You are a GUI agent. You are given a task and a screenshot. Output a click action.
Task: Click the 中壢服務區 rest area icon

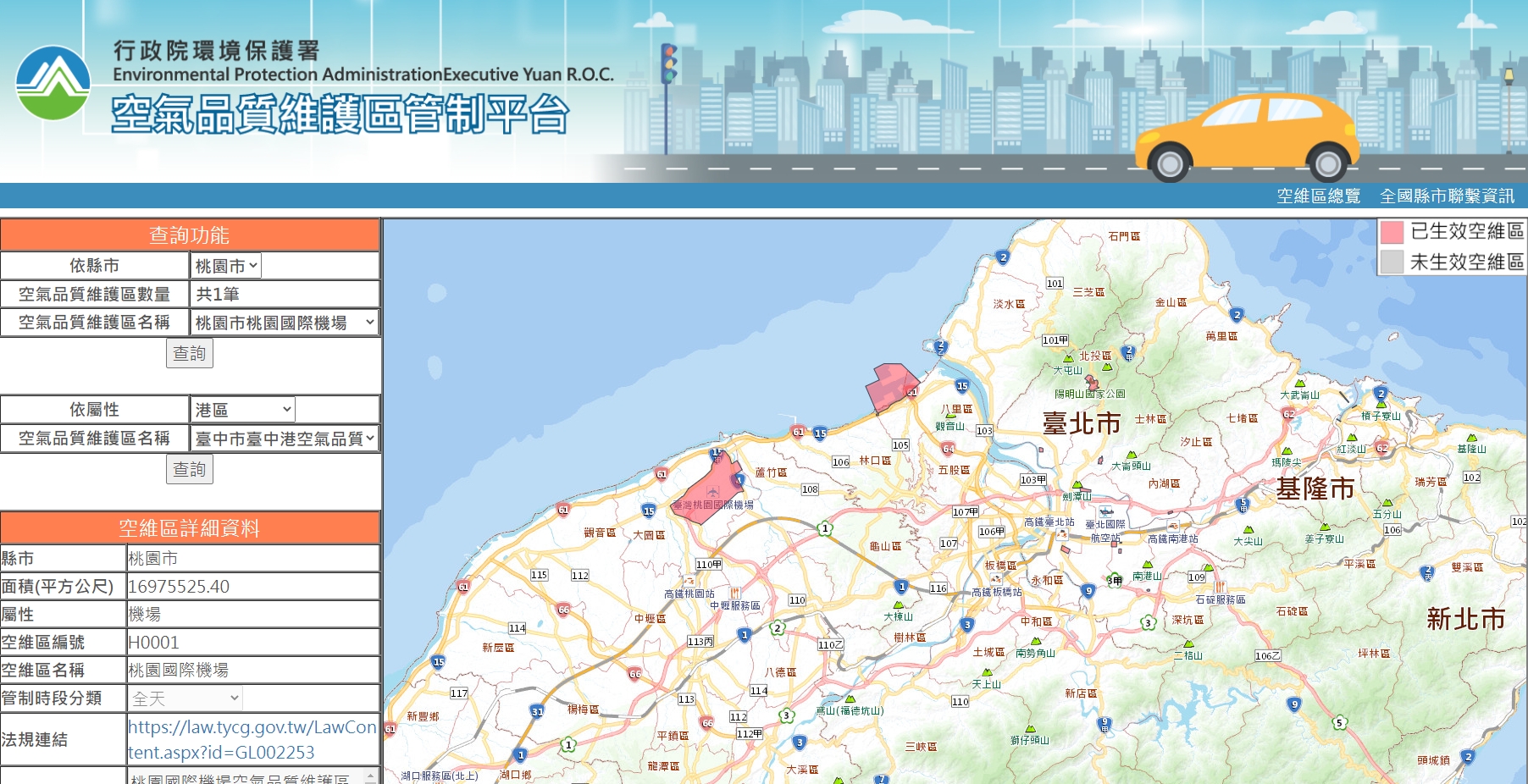tap(734, 594)
